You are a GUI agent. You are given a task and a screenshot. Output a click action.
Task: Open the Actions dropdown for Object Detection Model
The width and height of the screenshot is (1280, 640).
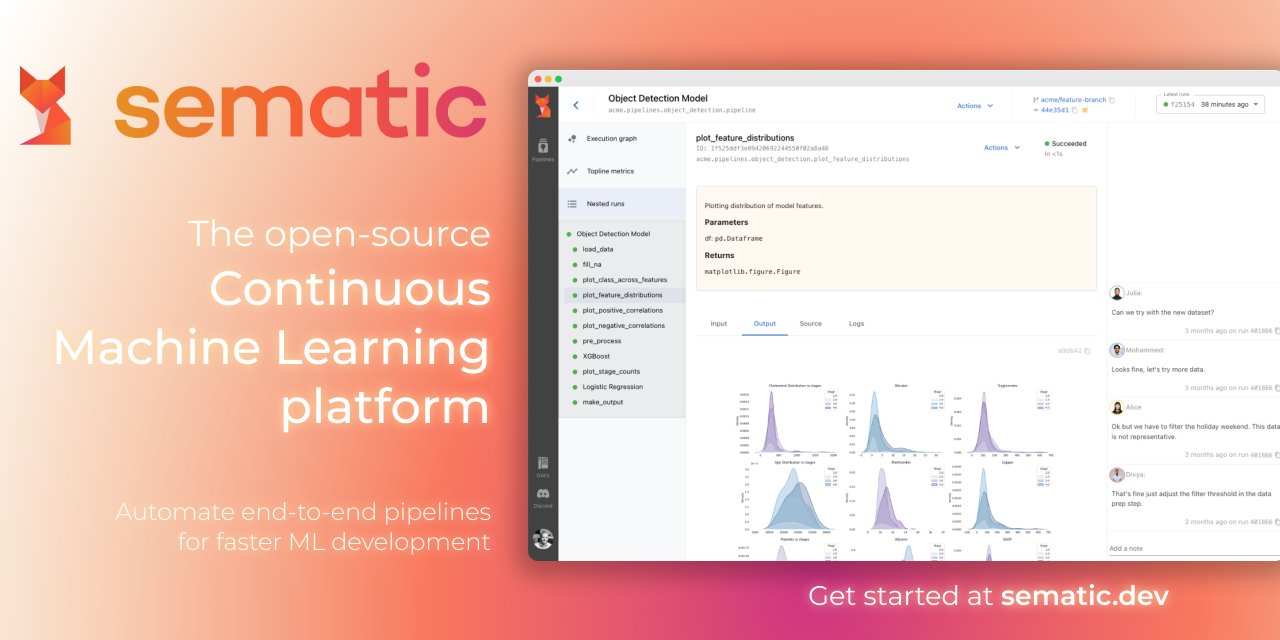(975, 106)
